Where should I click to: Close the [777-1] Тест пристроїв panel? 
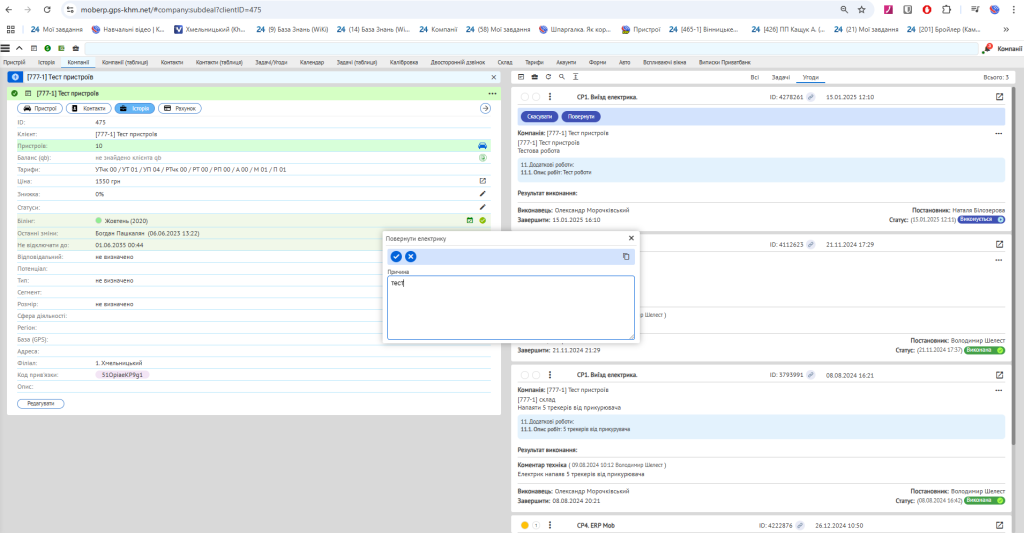(x=494, y=77)
